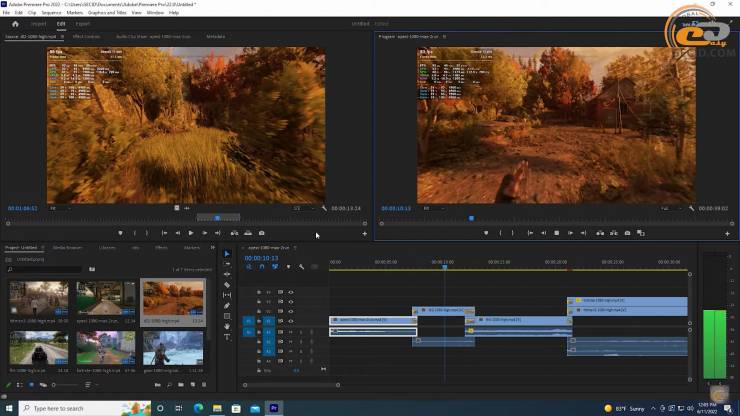Open timeline display settings wrench
This screenshot has height=416, width=740.
301,267
